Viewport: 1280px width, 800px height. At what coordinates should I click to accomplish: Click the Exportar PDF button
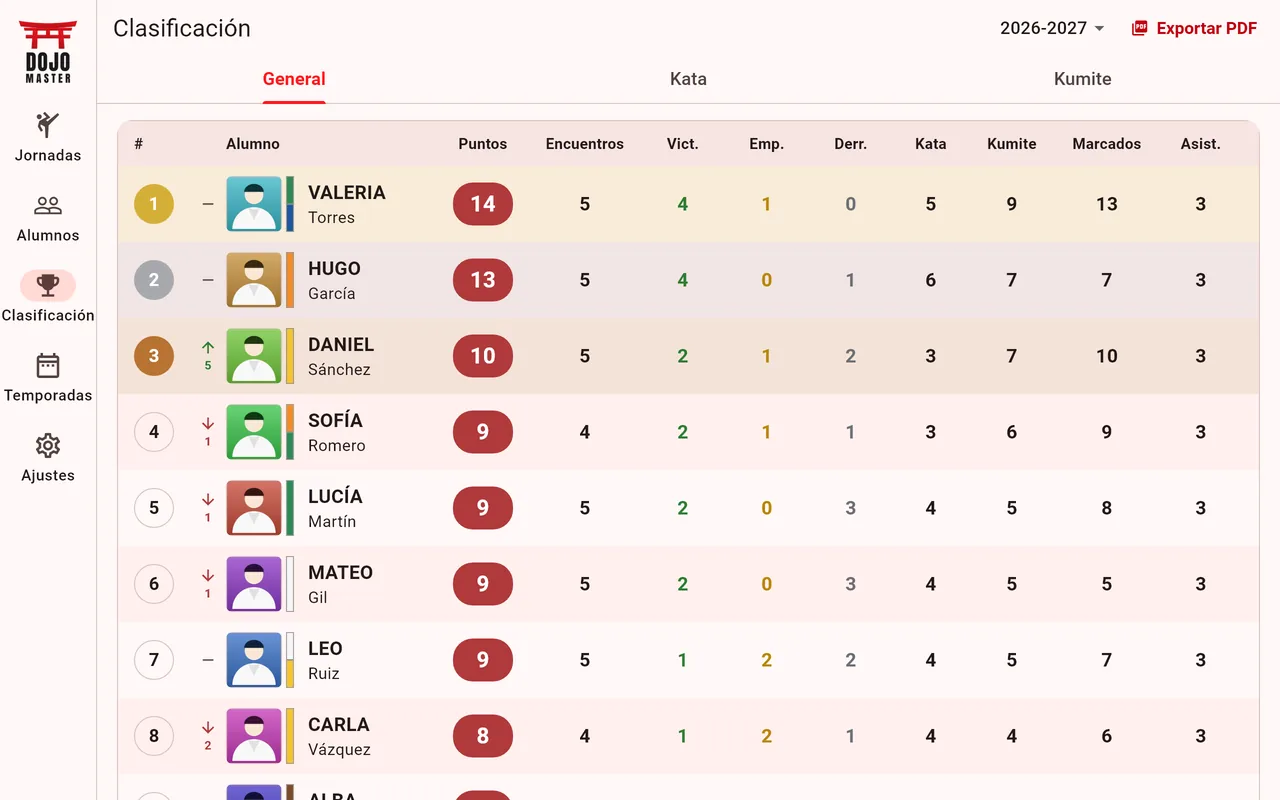1194,28
